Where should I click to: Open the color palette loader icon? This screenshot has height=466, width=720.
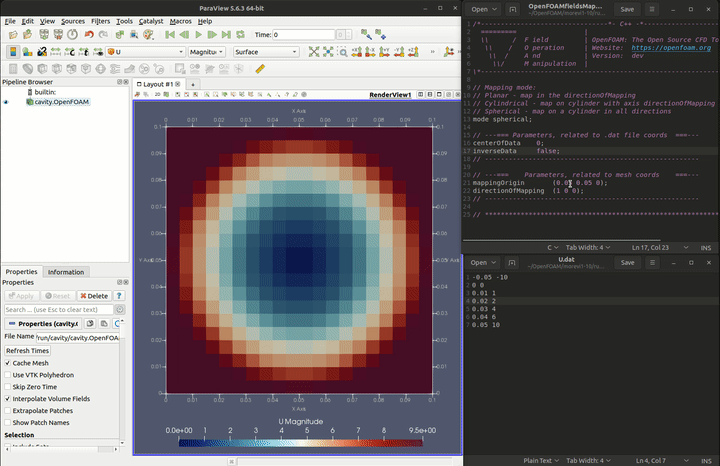click(148, 34)
